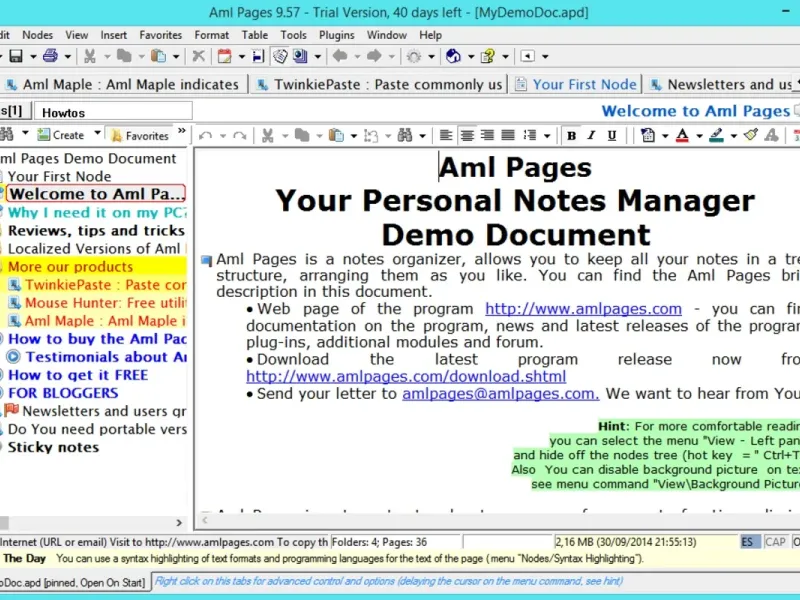Click the globe home icon in toolbar
This screenshot has height=600, width=800.
[x=453, y=56]
